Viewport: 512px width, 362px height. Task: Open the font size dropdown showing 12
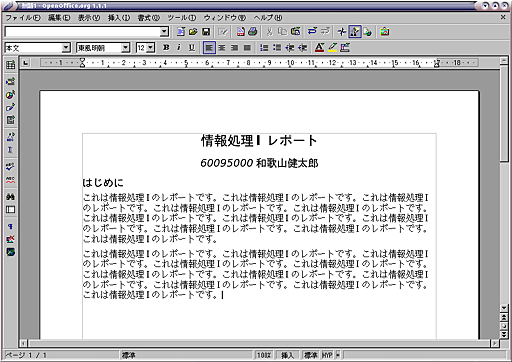pyautogui.click(x=151, y=48)
